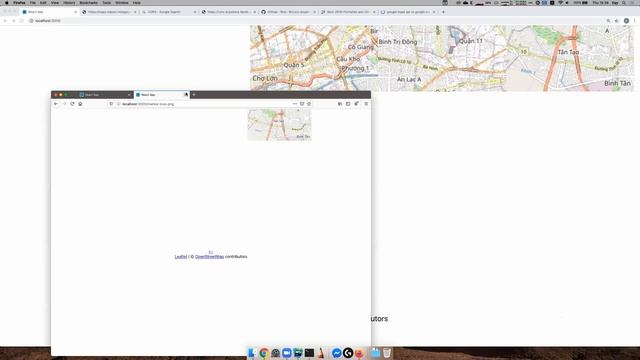The image size is (640, 360).
Task: Open File menu in menu bar
Action: 33,2
